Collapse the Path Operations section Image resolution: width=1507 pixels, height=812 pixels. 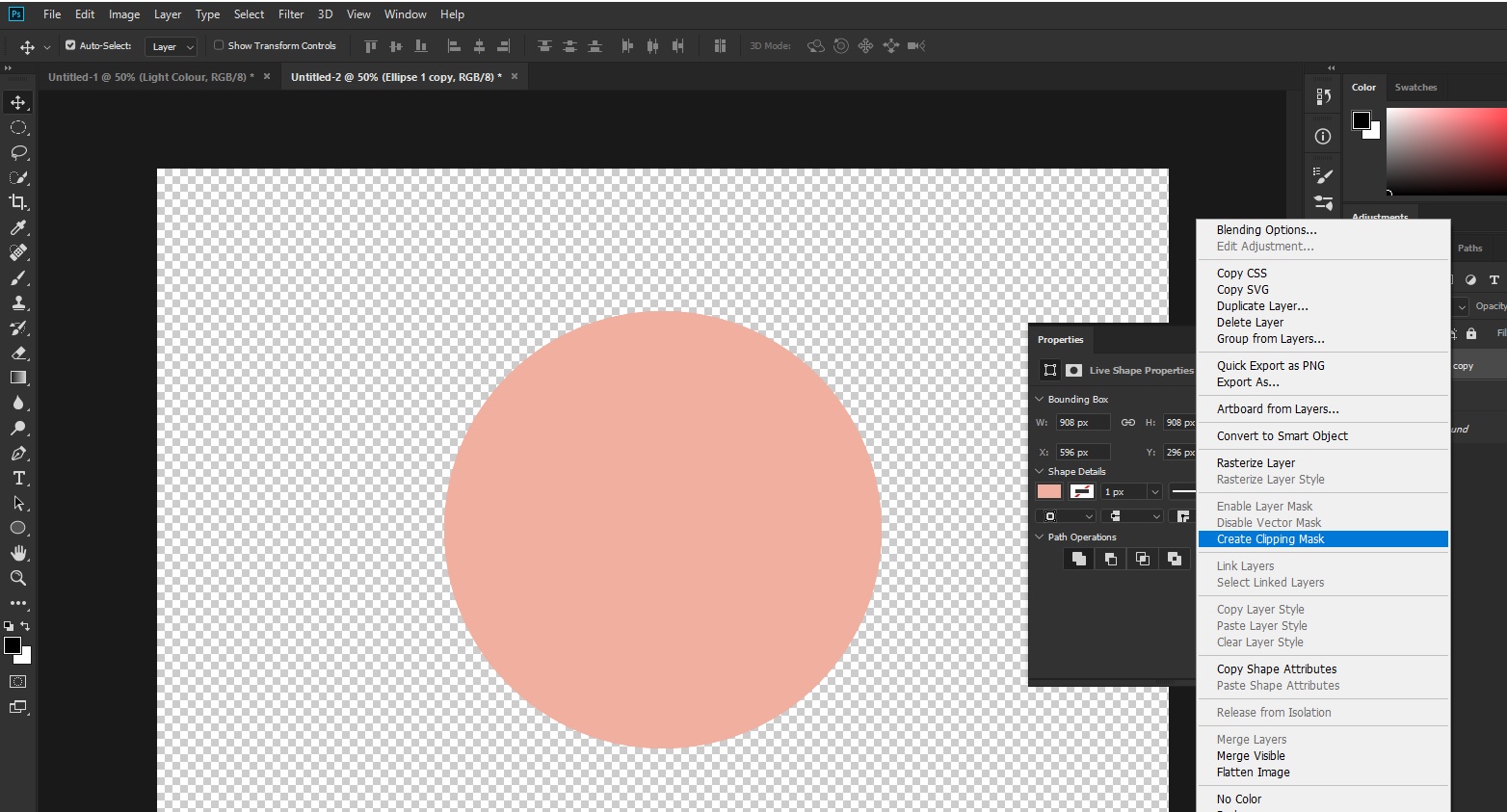1040,537
